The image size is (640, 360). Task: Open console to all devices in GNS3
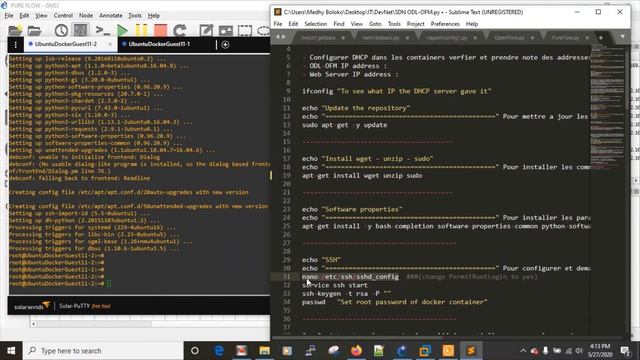[102, 31]
